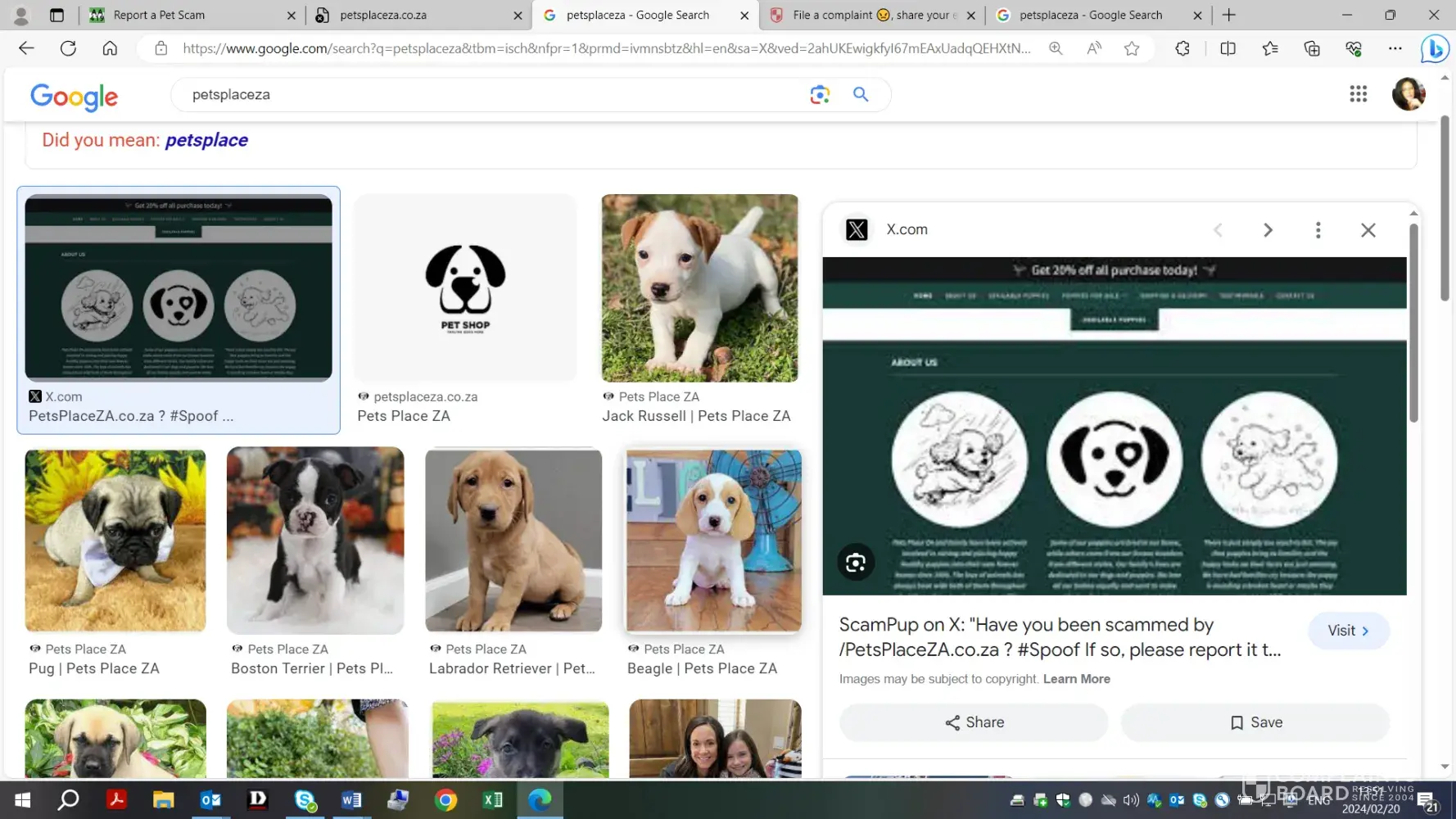Select the Jack Russell puppy thumbnail
This screenshot has width=1456, height=819.
(x=699, y=287)
